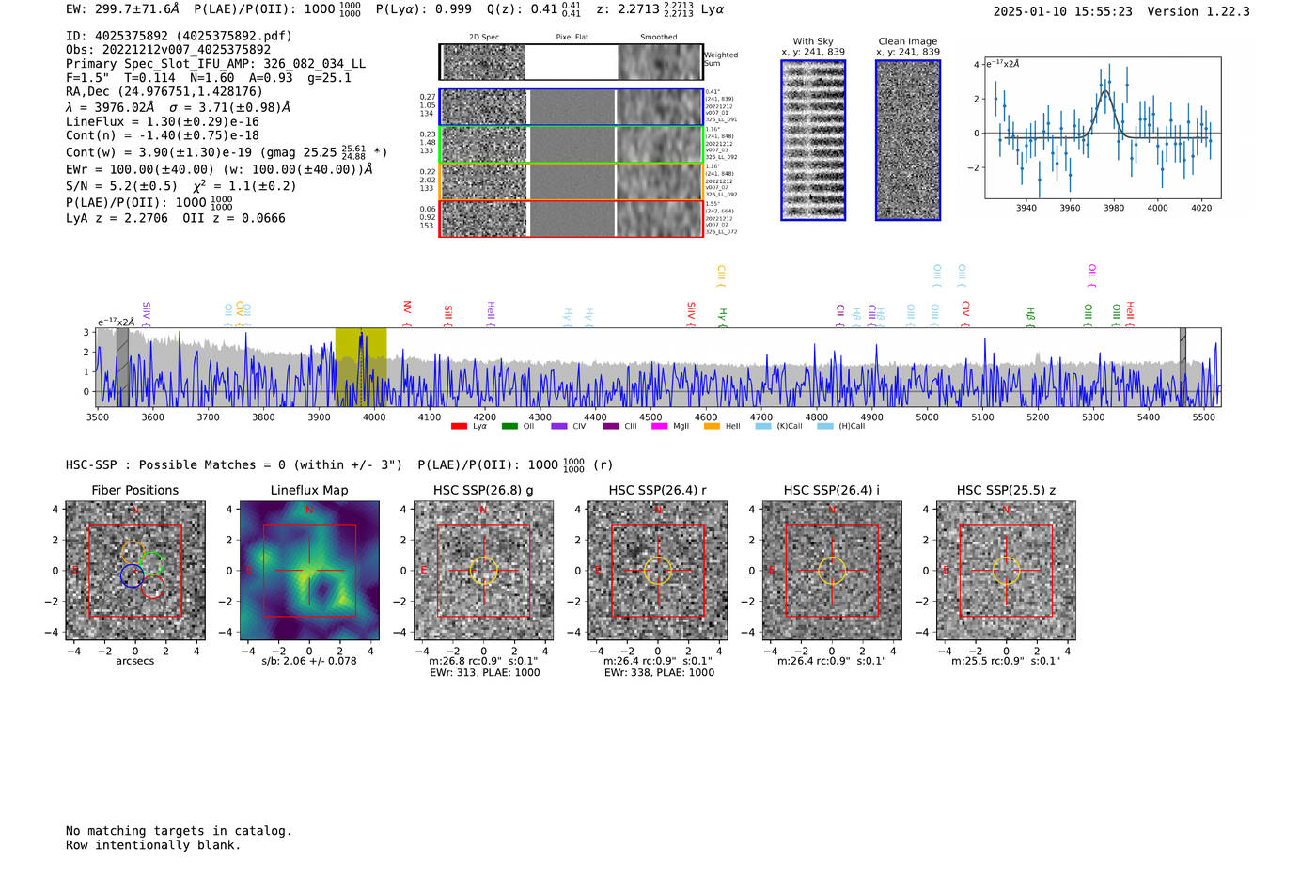Click the EWr: 313, PLAE: 1000 caption

[x=484, y=673]
